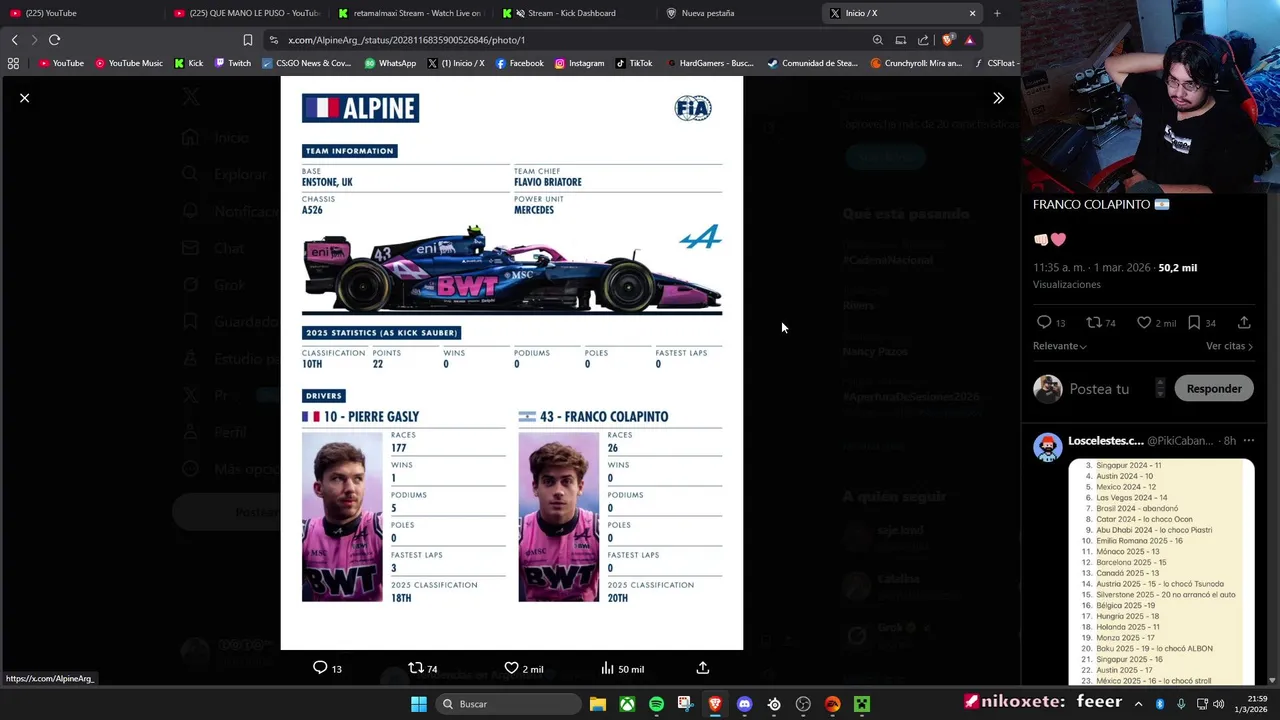
Task: Open a new browser tab
Action: tap(997, 13)
